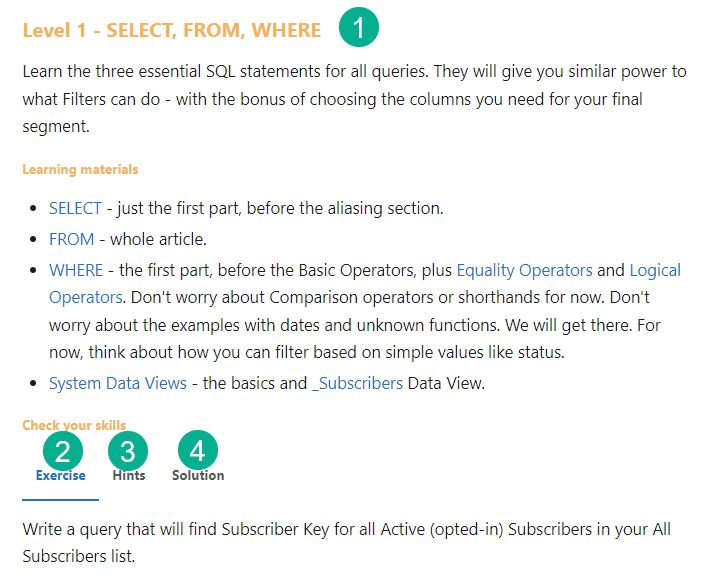
Task: Click the green number 4 marker
Action: point(197,451)
